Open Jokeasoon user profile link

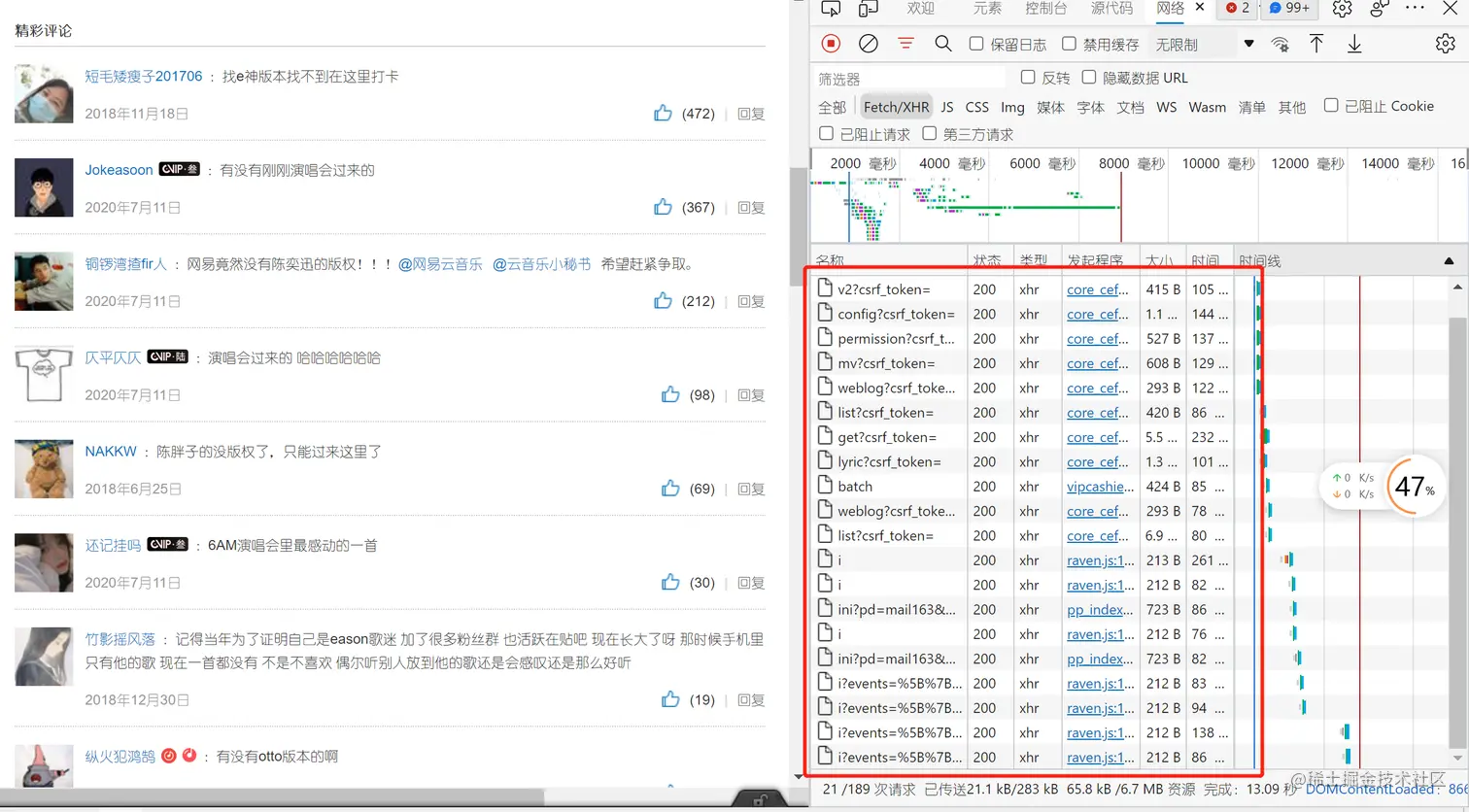point(119,170)
